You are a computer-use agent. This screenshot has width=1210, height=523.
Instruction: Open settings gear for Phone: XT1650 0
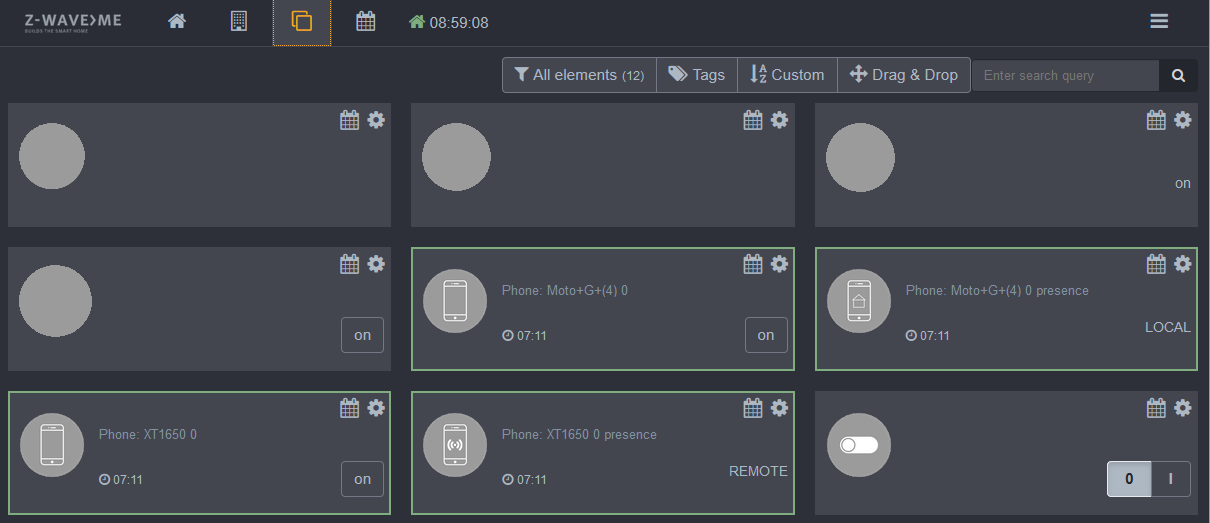click(376, 408)
